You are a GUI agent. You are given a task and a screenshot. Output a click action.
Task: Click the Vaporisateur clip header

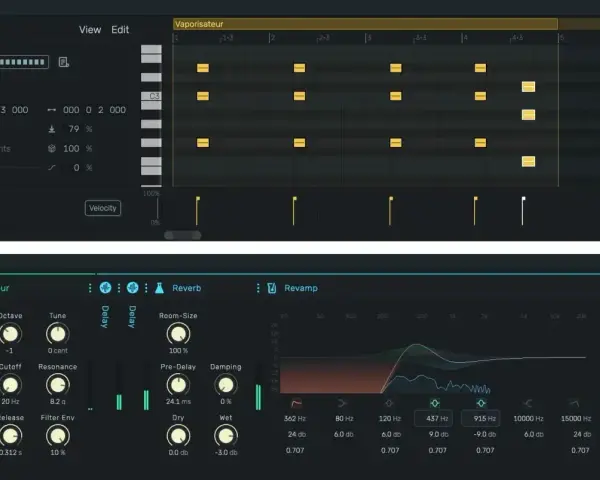click(x=365, y=24)
